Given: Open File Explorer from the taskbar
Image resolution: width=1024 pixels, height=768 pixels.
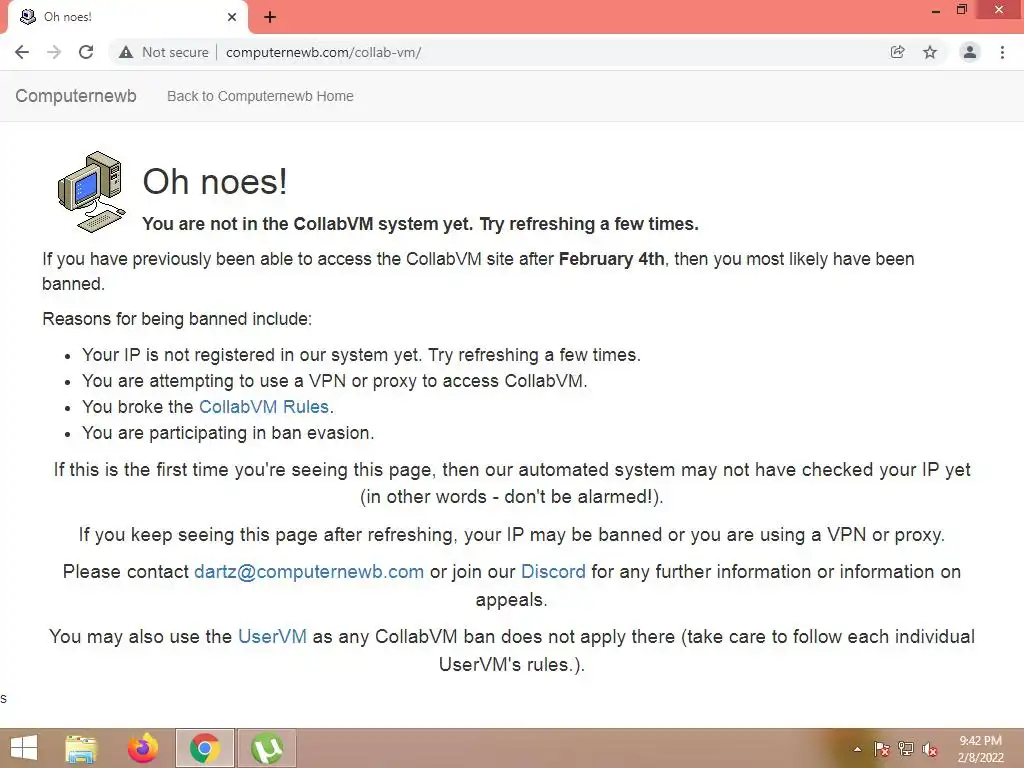Looking at the screenshot, I should pos(81,748).
